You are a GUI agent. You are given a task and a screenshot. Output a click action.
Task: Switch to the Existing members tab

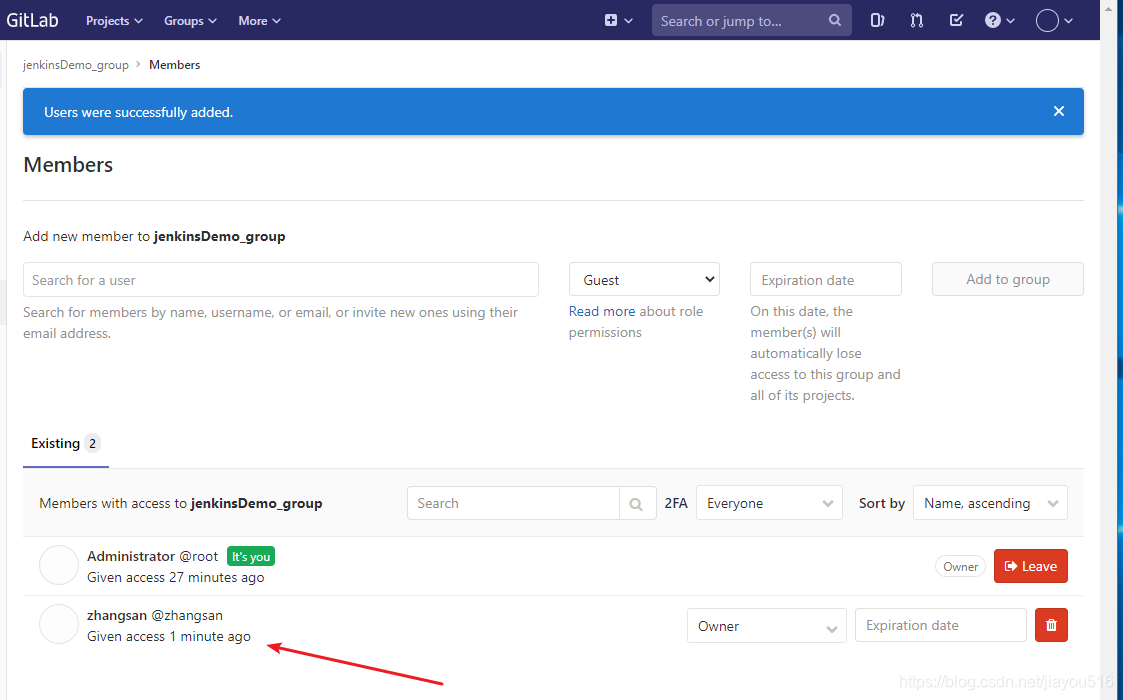(x=65, y=443)
